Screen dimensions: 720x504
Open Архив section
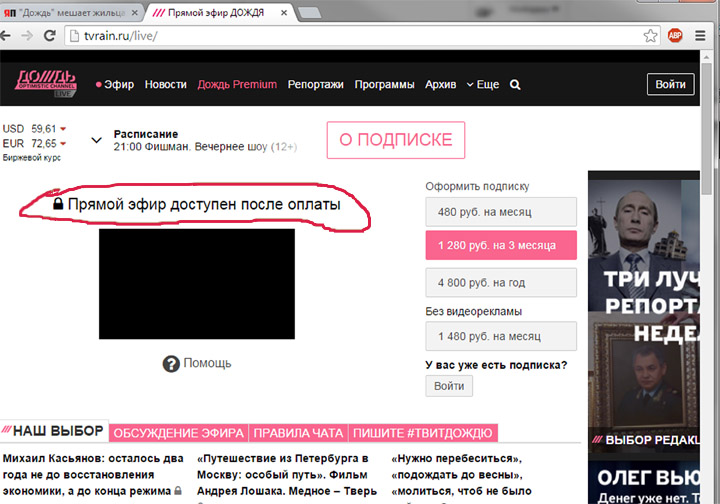coord(440,85)
